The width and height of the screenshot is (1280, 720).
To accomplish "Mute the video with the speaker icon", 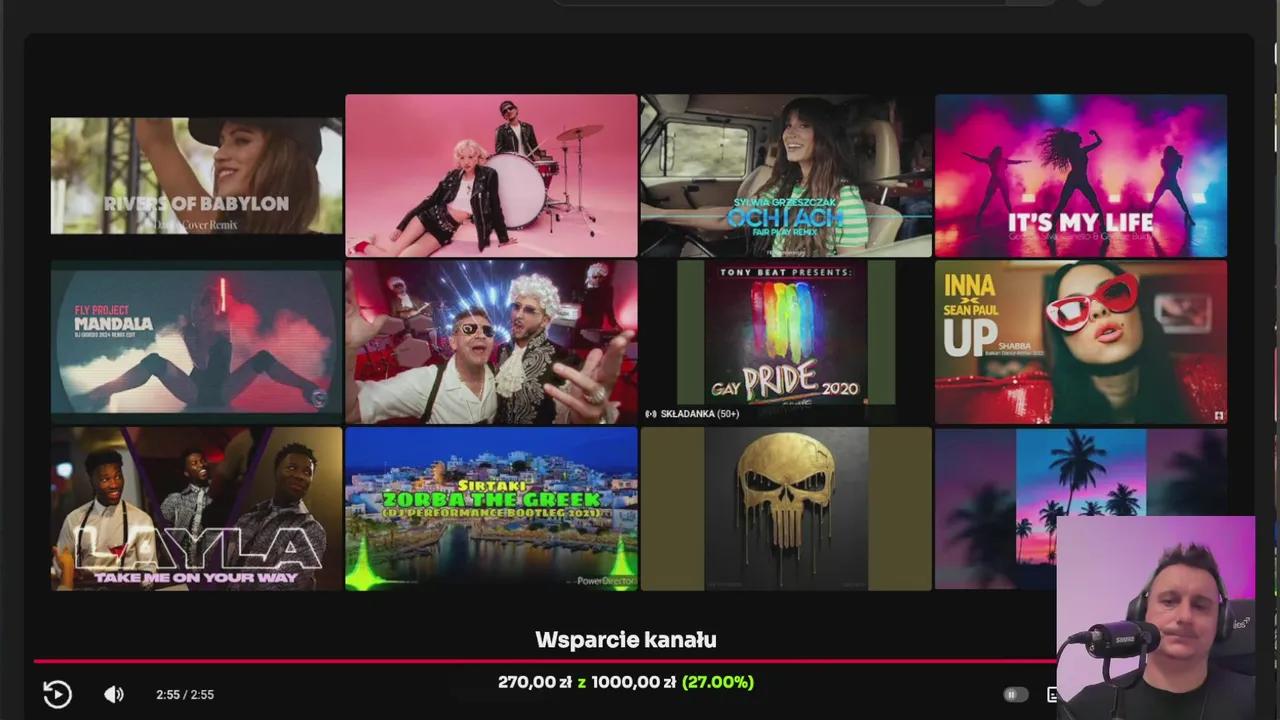I will click(x=114, y=694).
